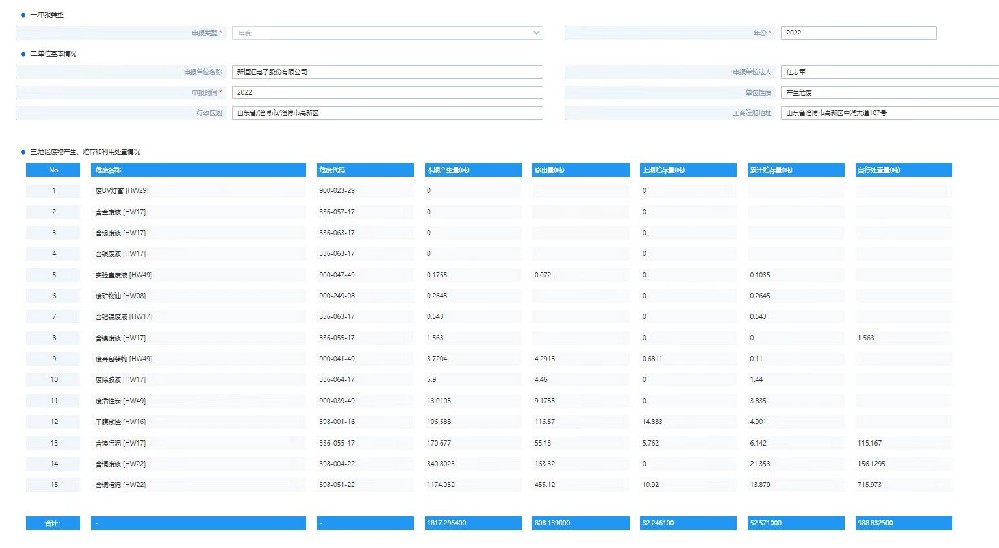
Task: Click the declaring company name field
Action: 386,72
